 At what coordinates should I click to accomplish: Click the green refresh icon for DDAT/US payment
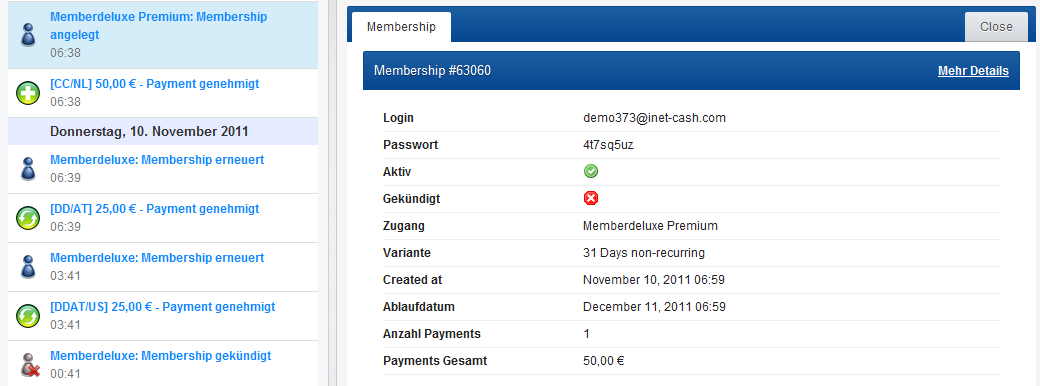tap(28, 316)
